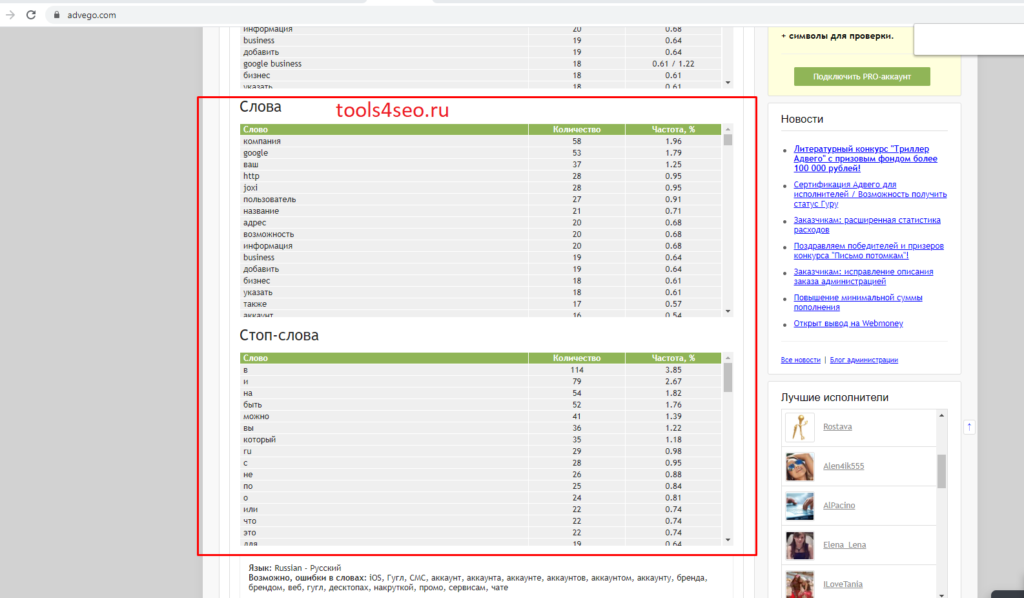Click Elena_Lena's avatar photo
Screen dimensions: 1024x598
tap(799, 545)
